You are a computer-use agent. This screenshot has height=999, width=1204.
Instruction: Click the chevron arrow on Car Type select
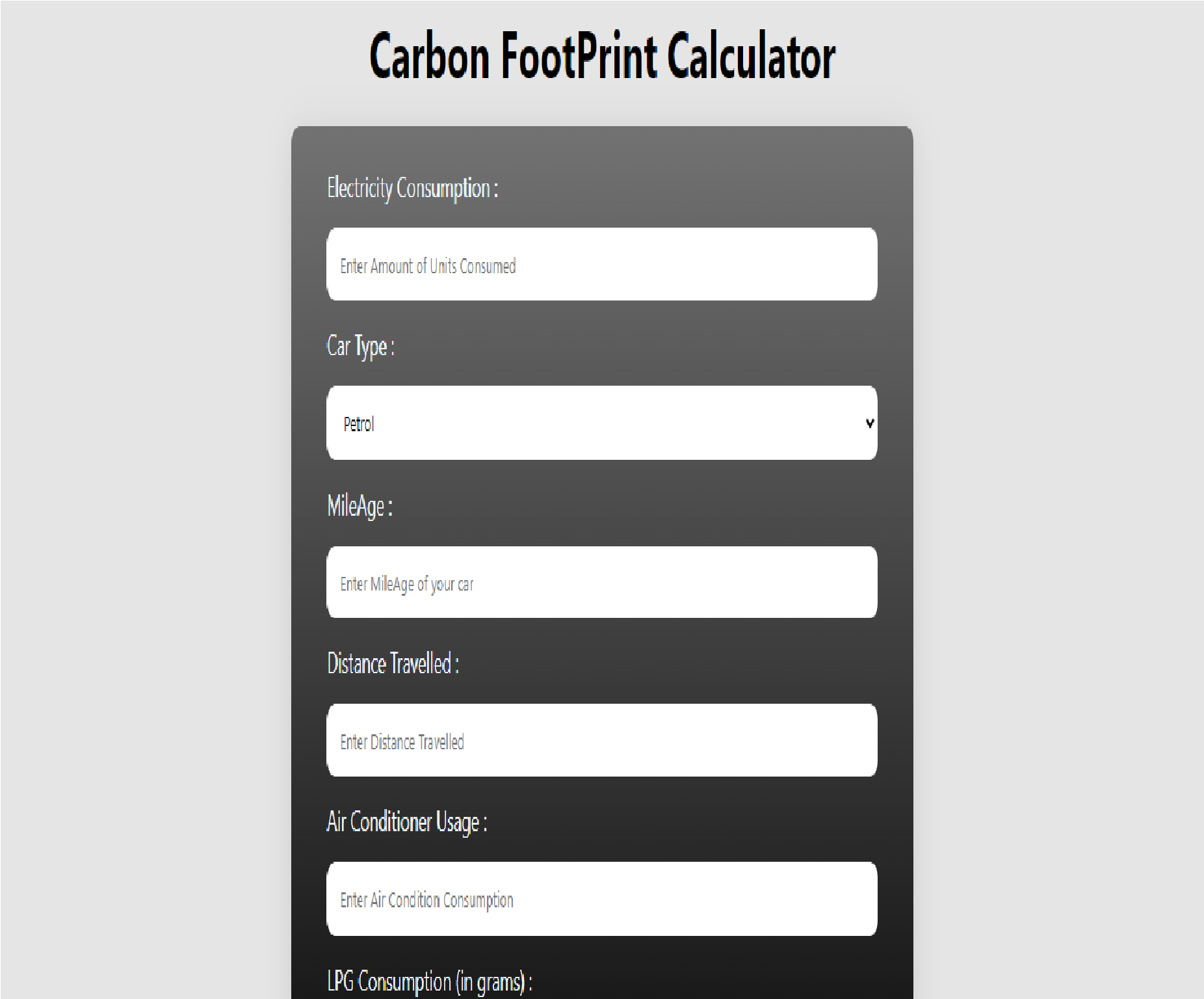click(869, 423)
